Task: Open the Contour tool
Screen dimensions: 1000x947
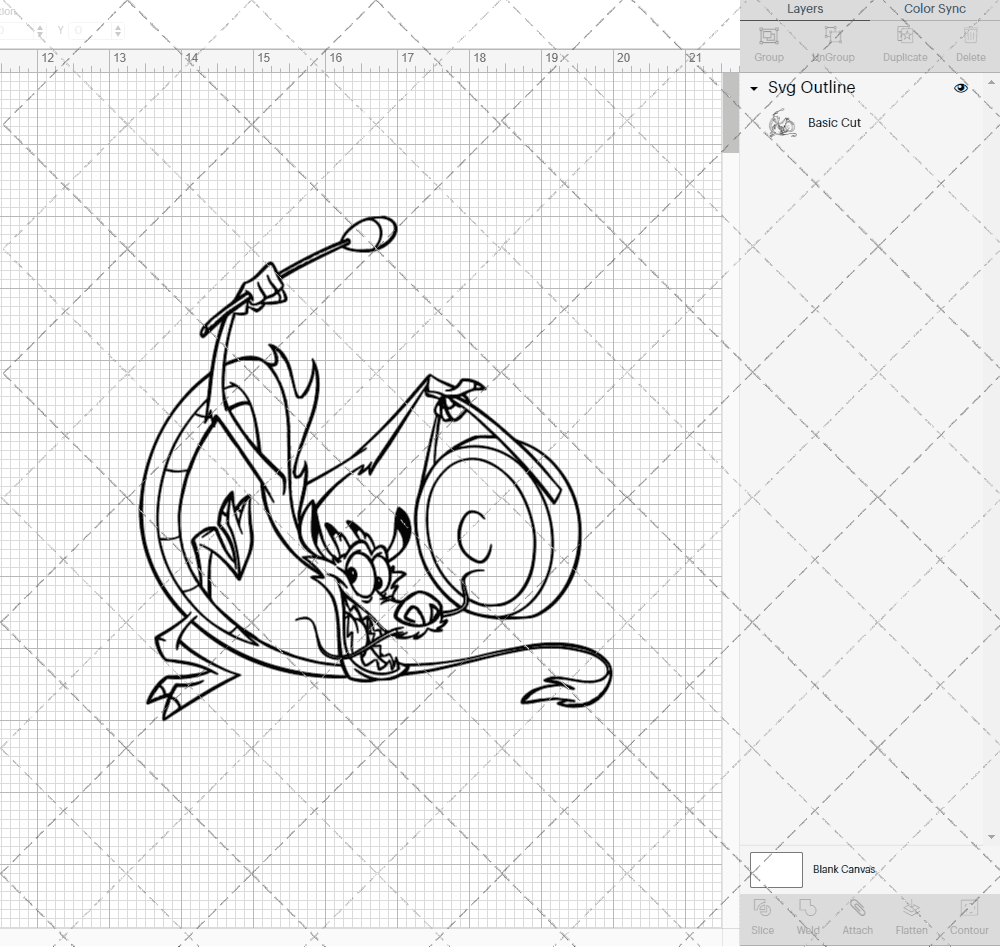Action: click(968, 915)
